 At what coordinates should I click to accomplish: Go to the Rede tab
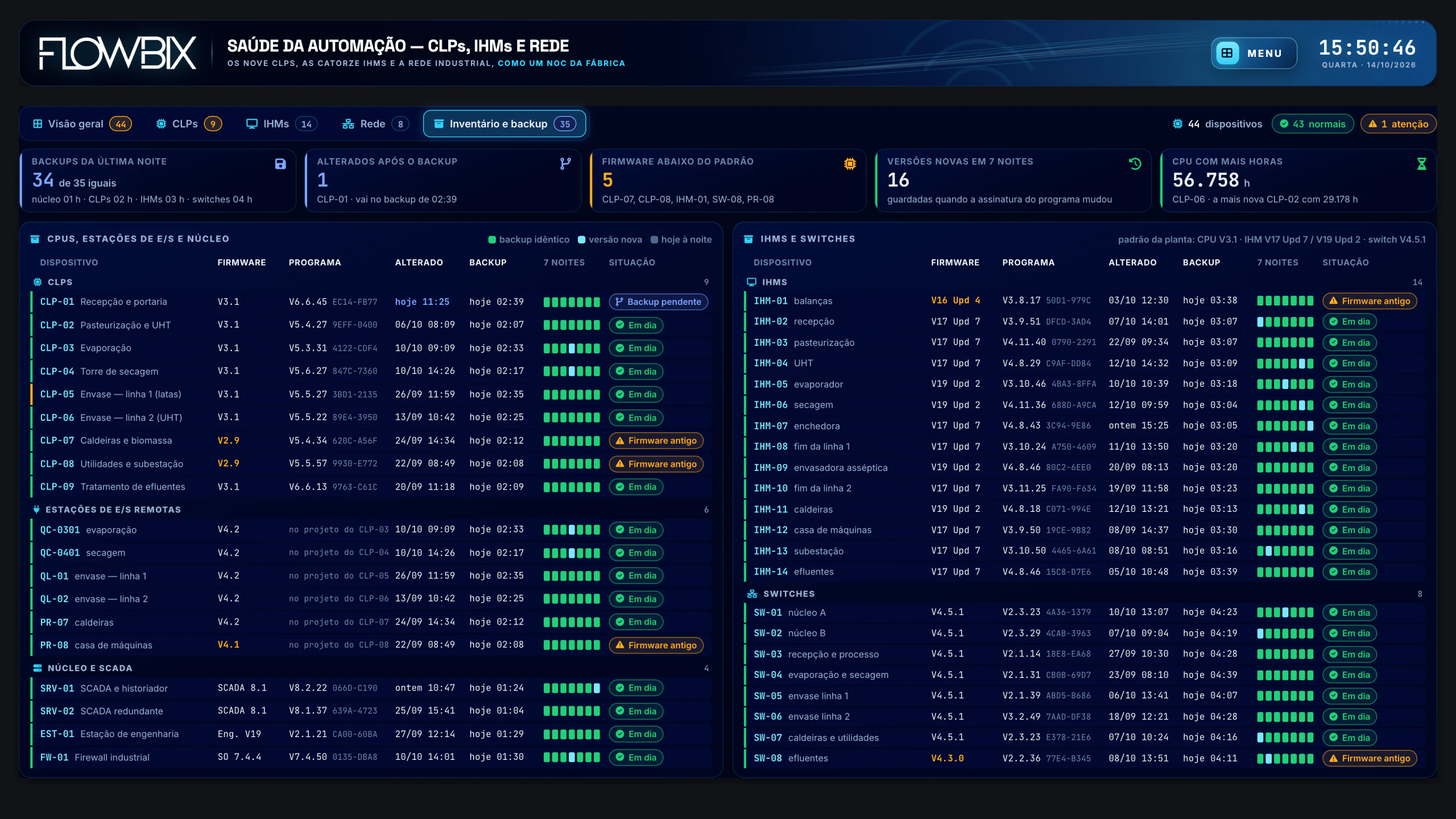pyautogui.click(x=375, y=124)
